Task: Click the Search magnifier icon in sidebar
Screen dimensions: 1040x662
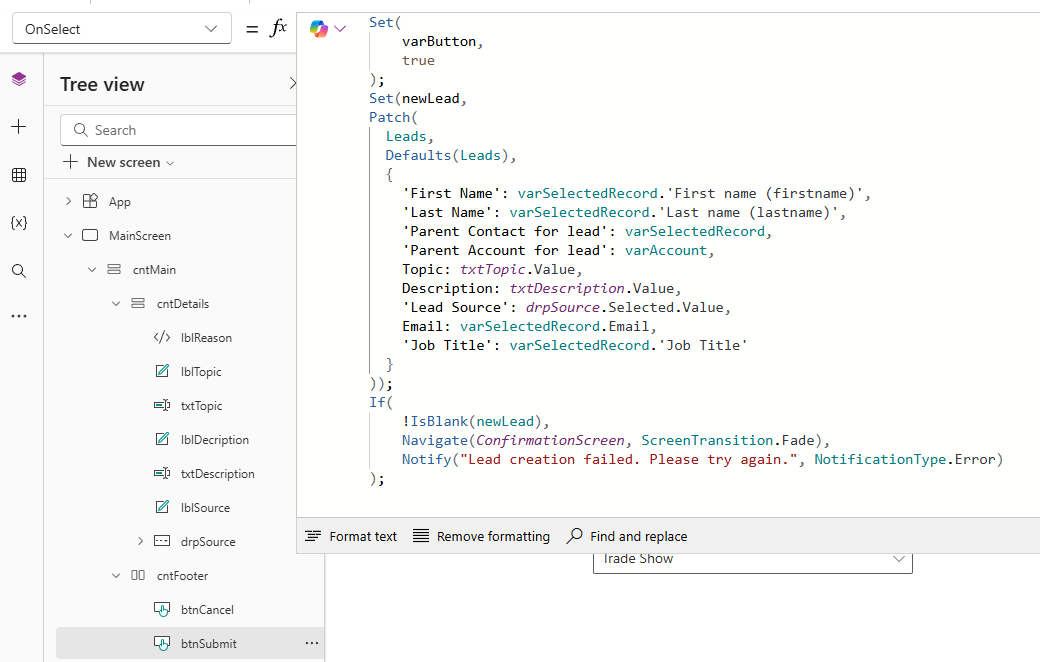Action: pyautogui.click(x=19, y=271)
